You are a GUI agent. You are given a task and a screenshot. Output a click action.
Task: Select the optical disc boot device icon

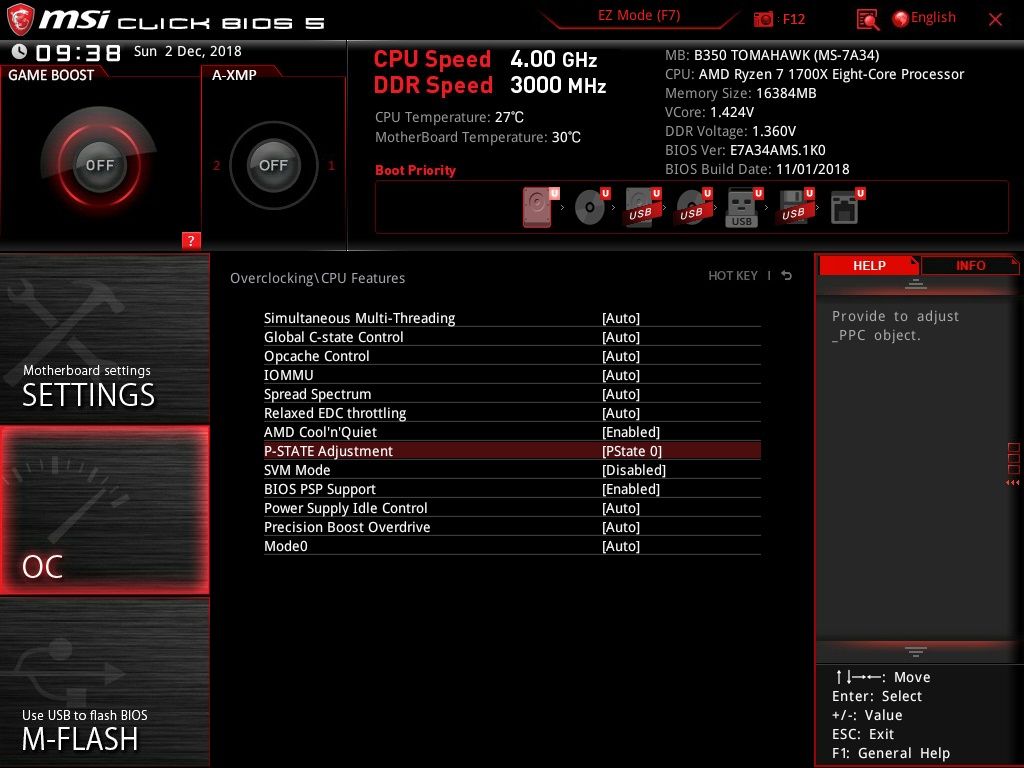pos(591,207)
